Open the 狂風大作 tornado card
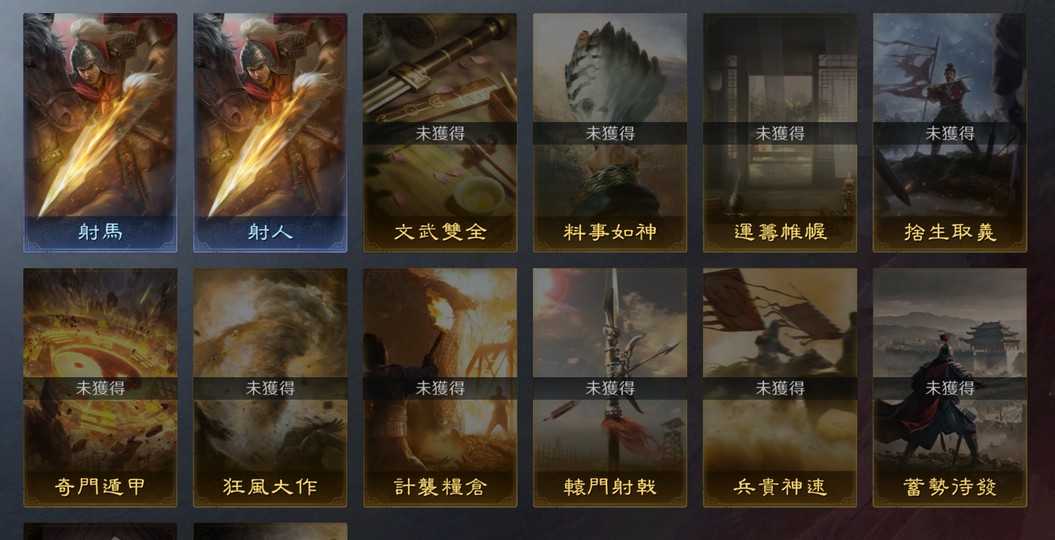 click(x=270, y=388)
